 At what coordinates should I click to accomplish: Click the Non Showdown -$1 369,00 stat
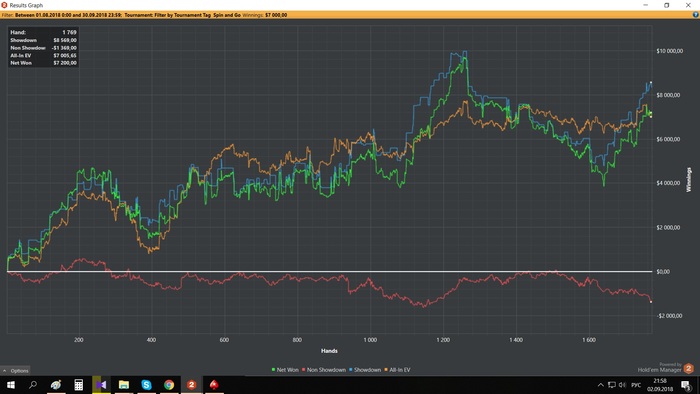coord(43,48)
